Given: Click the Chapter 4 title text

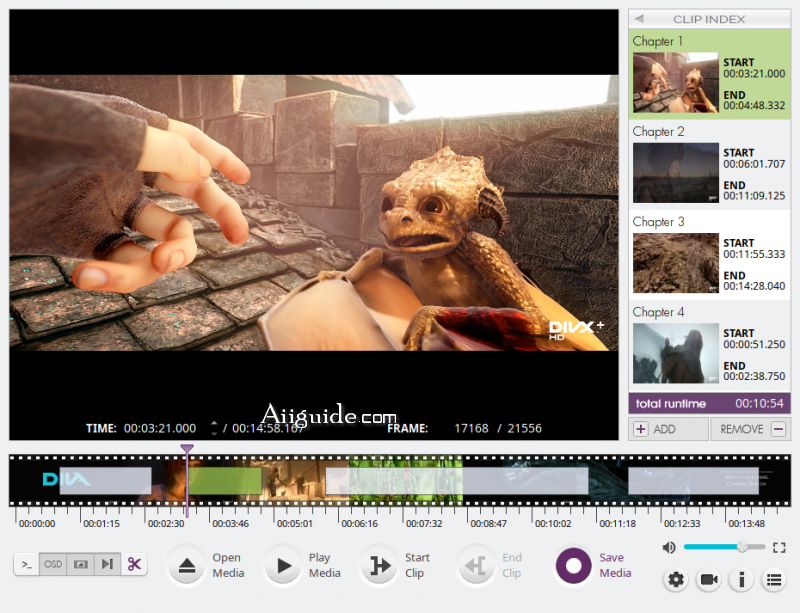Looking at the screenshot, I should click(x=658, y=312).
